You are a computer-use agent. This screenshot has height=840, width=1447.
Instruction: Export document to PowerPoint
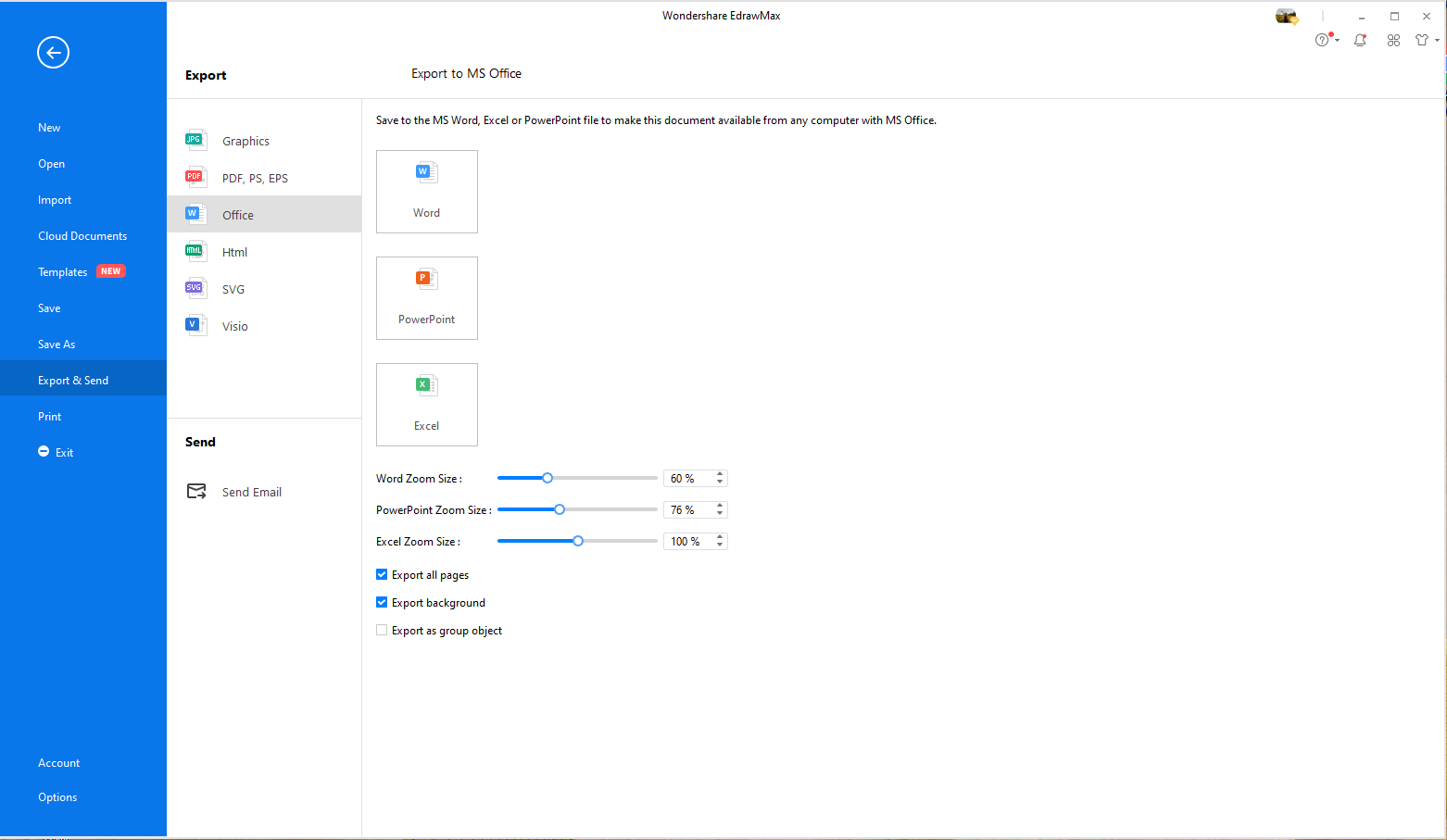pyautogui.click(x=427, y=298)
